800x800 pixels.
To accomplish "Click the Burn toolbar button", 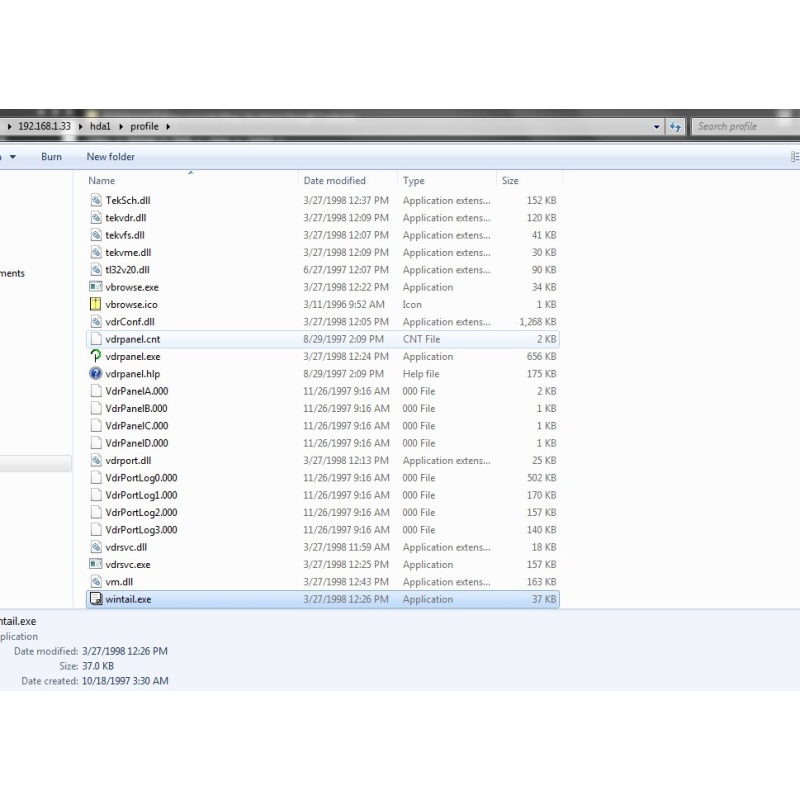I will pyautogui.click(x=51, y=157).
